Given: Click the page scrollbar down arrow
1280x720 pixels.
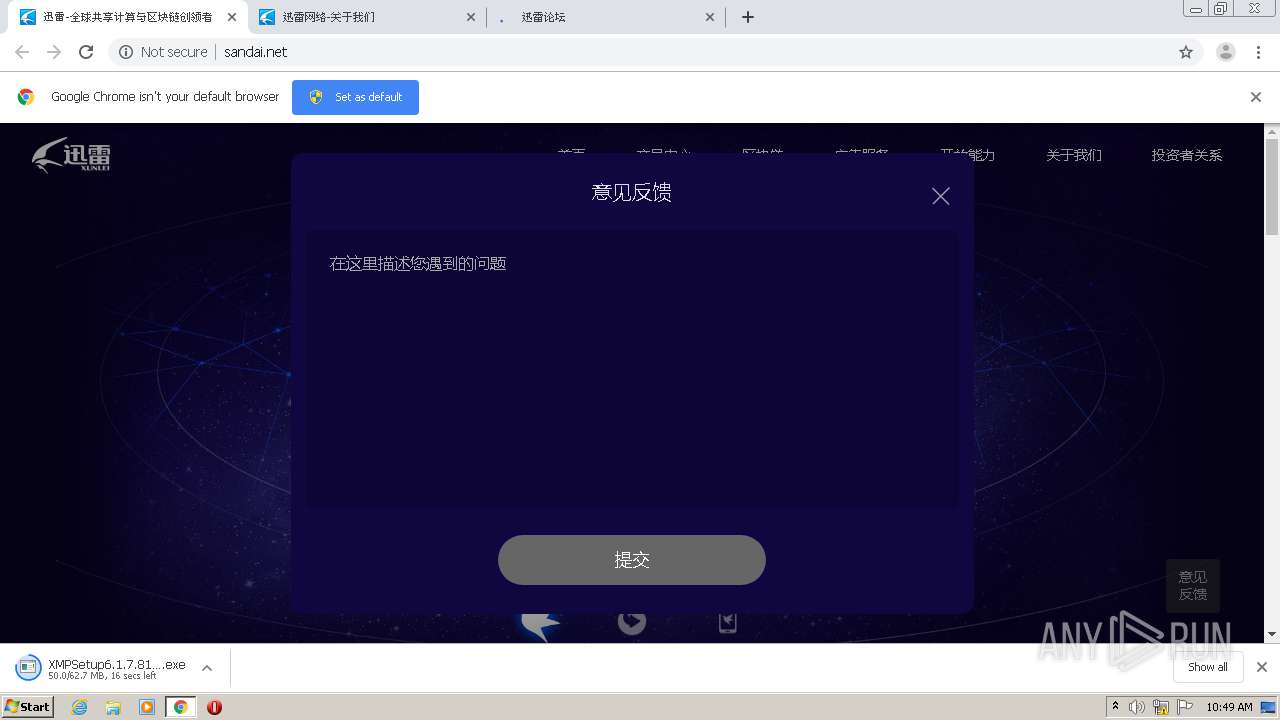Looking at the screenshot, I should (x=1272, y=634).
